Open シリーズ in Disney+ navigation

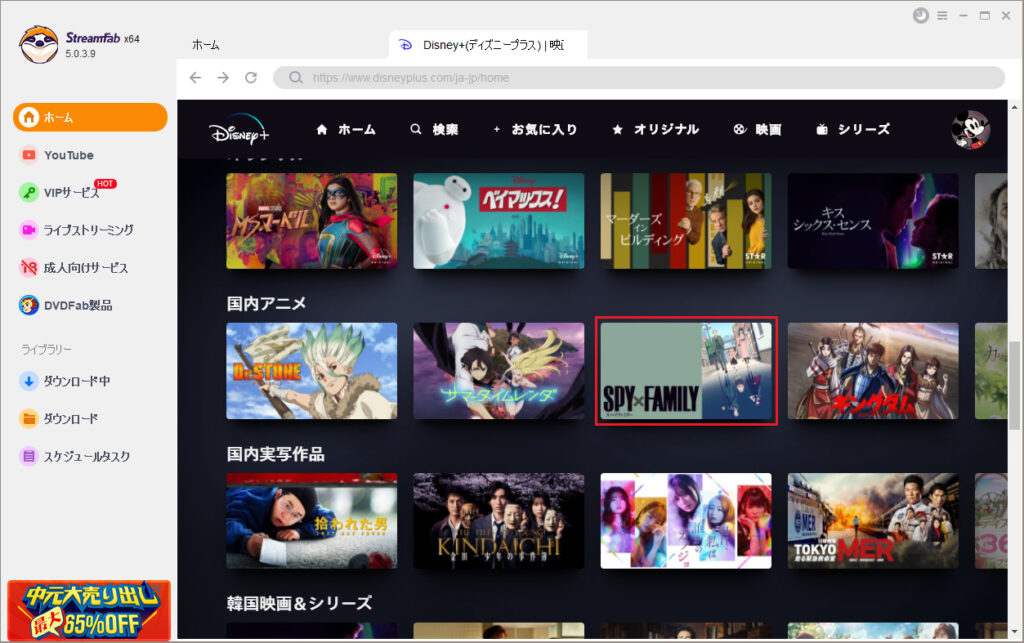click(x=863, y=129)
